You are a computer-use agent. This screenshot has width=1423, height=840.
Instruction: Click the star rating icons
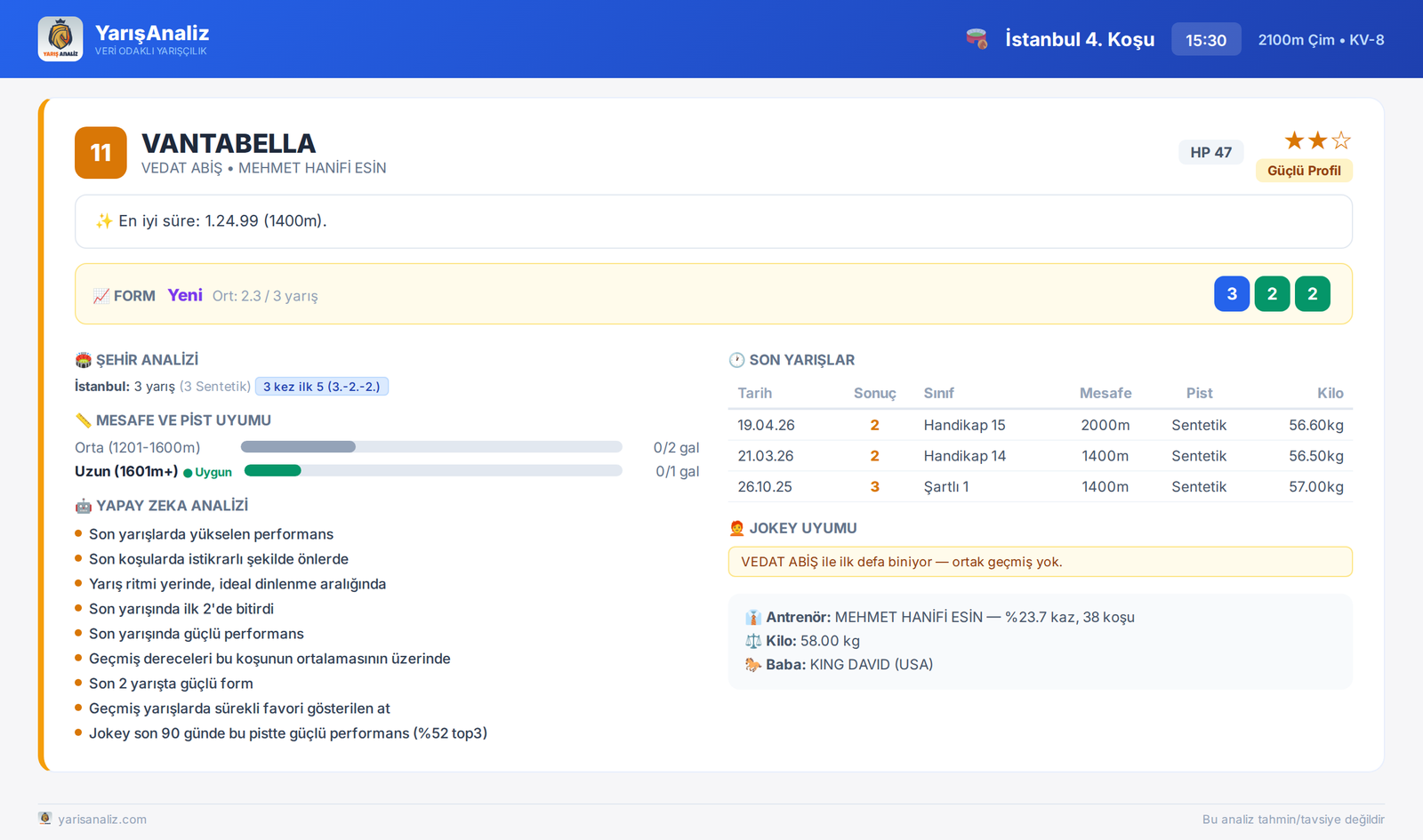tap(1318, 140)
